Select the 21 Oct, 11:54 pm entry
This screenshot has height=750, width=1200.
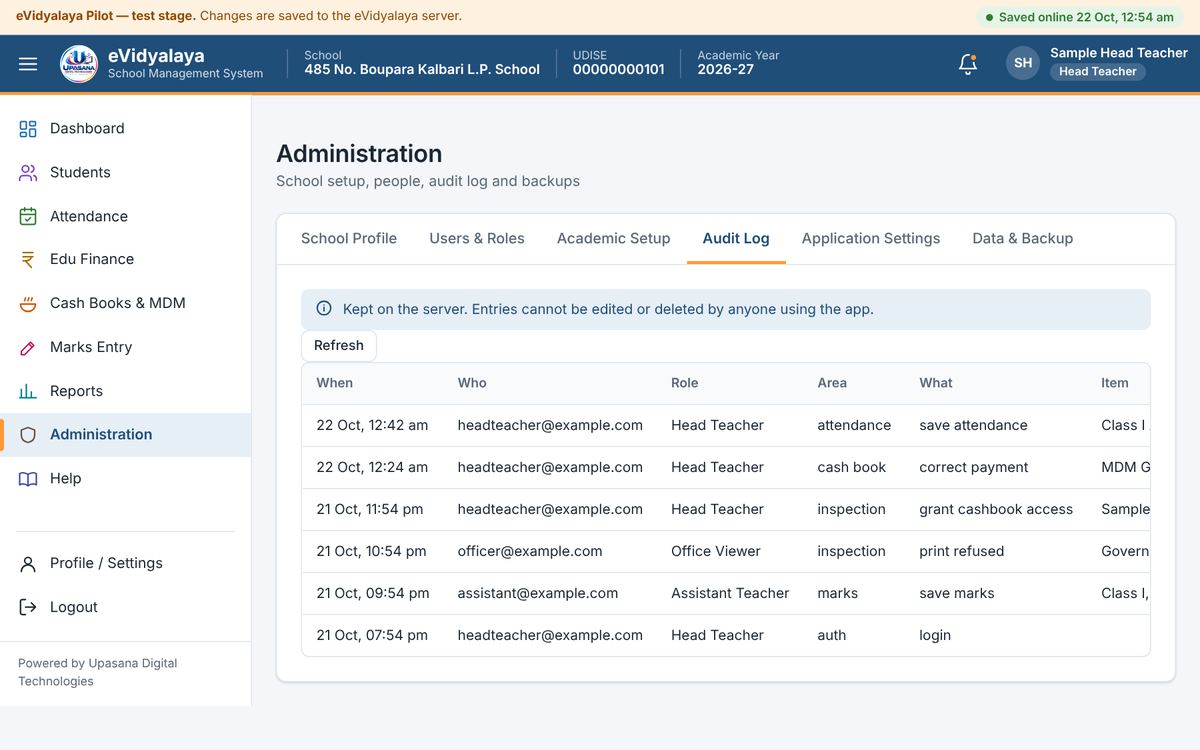click(x=726, y=509)
